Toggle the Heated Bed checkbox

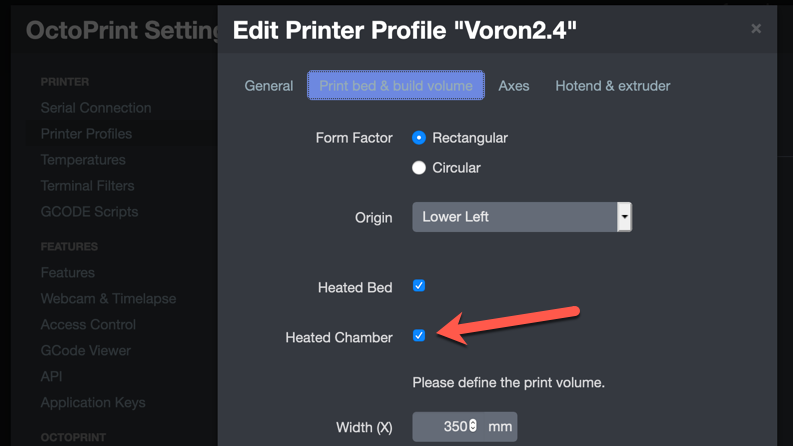[x=419, y=286]
